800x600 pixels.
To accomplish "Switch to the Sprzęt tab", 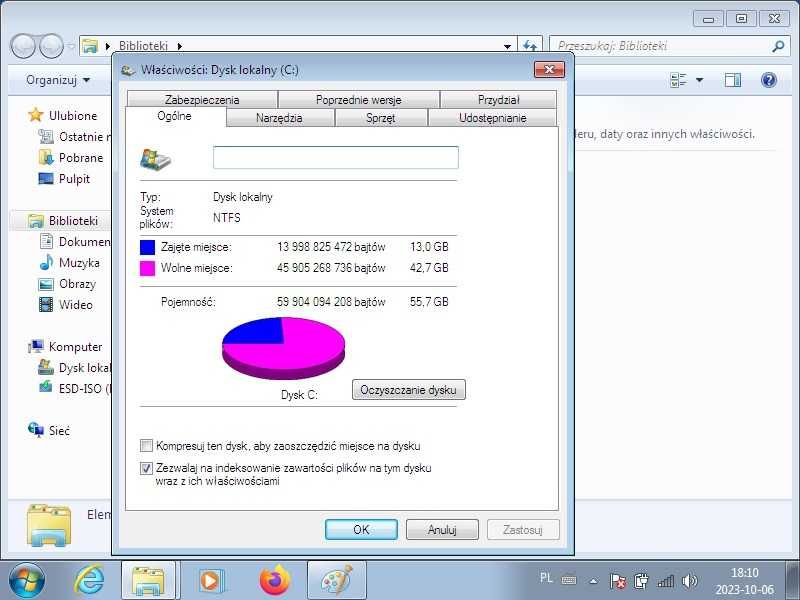I will coord(381,118).
